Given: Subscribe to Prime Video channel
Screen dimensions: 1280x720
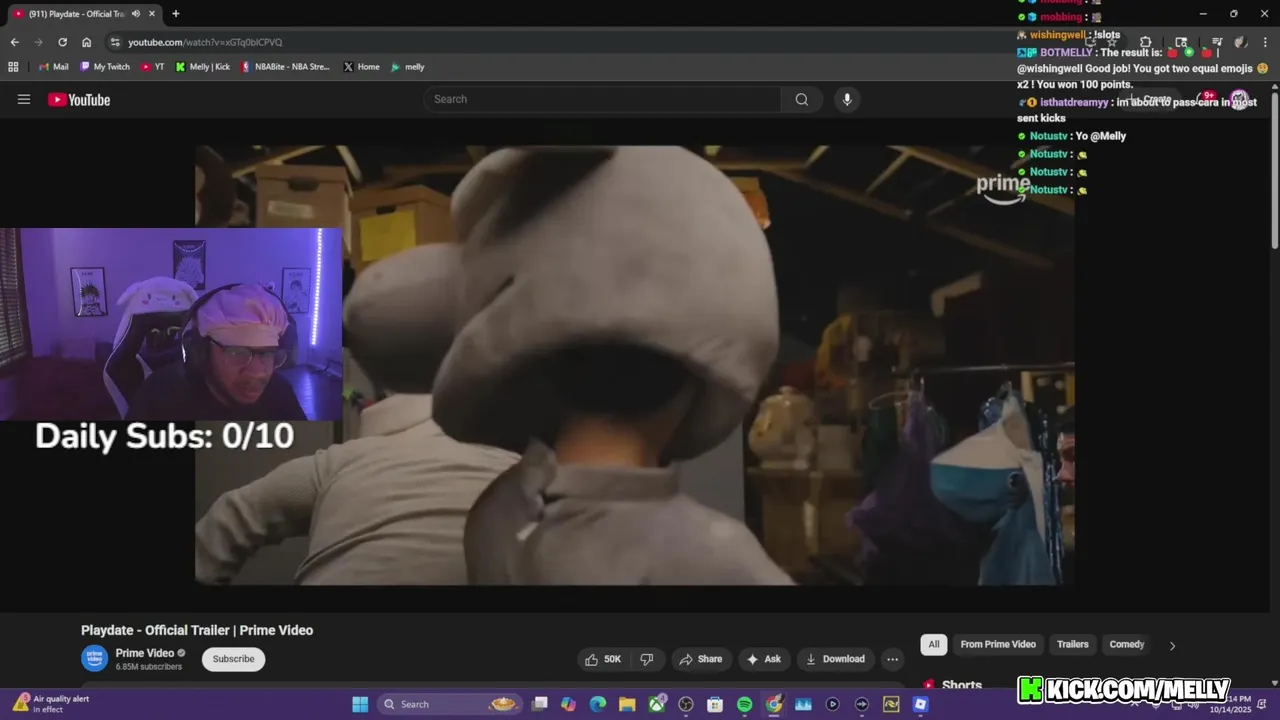Looking at the screenshot, I should point(233,659).
